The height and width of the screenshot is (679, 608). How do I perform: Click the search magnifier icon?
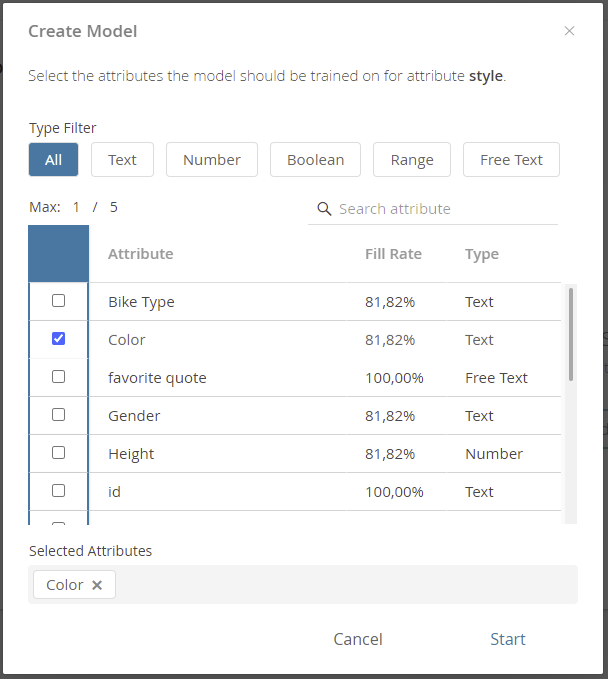(324, 209)
